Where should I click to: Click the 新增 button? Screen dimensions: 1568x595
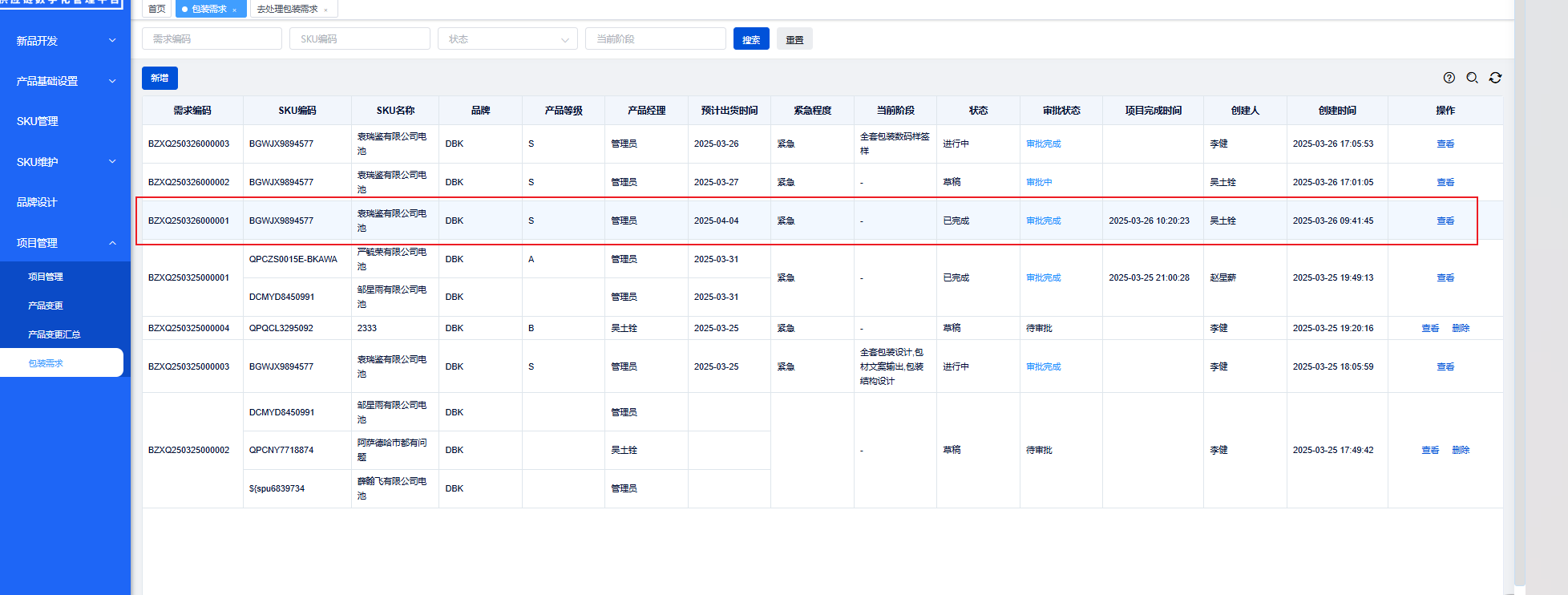(160, 78)
